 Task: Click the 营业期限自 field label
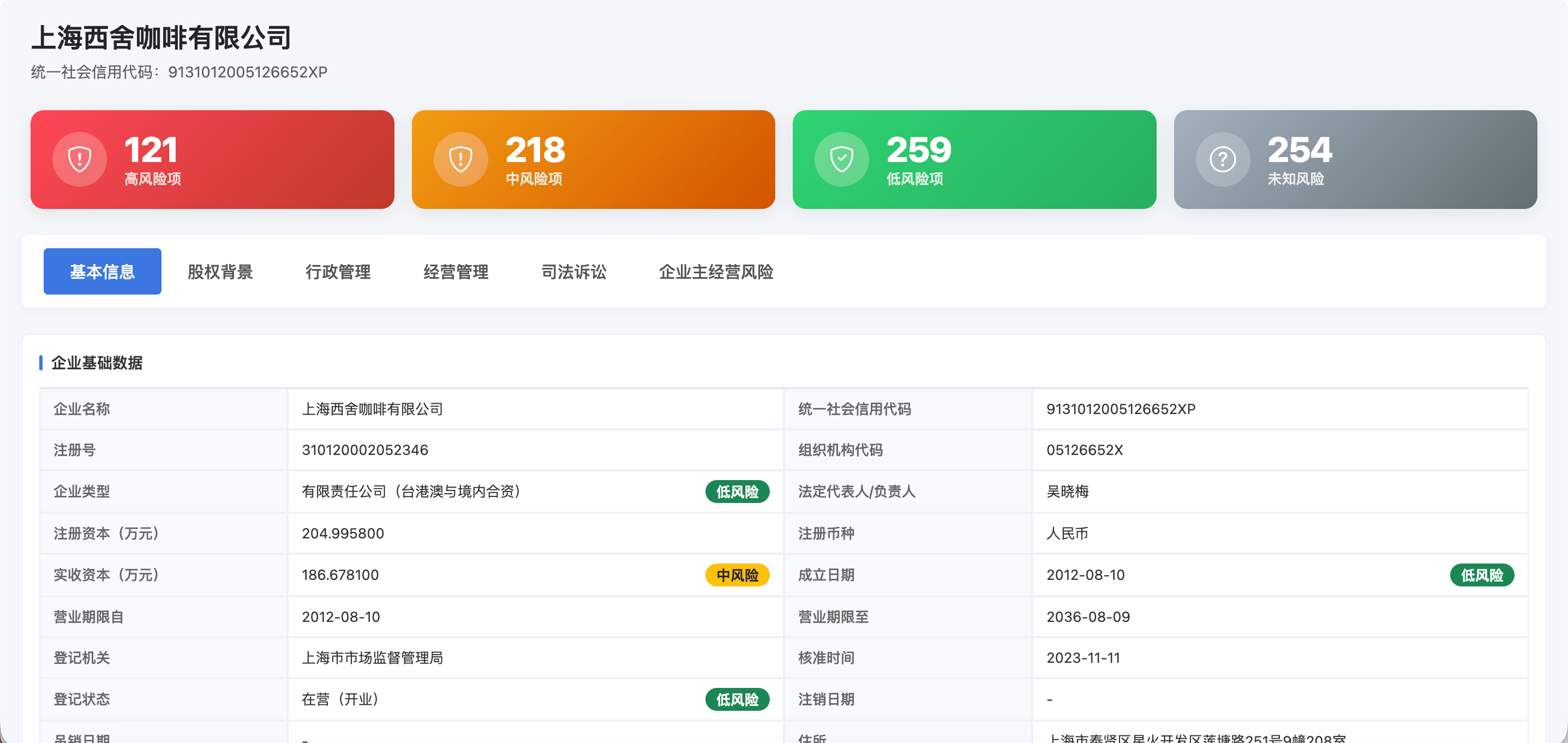click(x=89, y=617)
